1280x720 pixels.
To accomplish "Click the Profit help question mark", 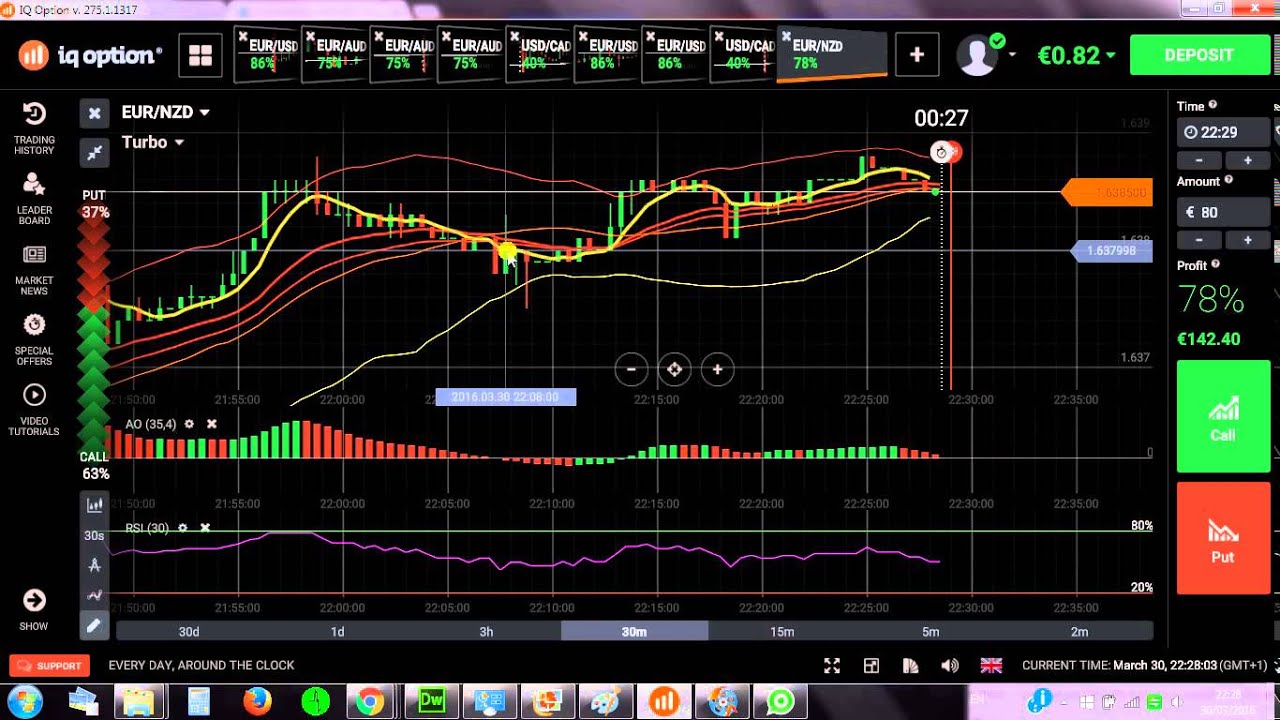I will tap(1216, 265).
